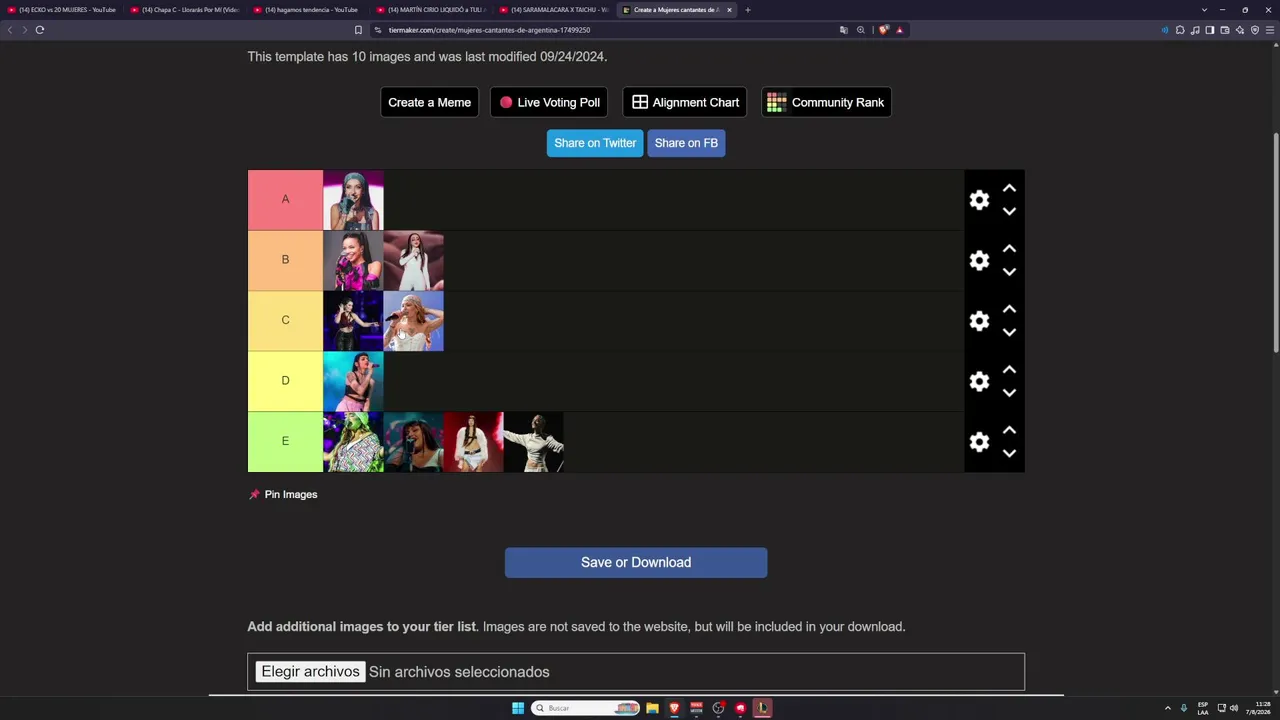Select the pink tier A label
This screenshot has height=720, width=1280.
coord(285,200)
